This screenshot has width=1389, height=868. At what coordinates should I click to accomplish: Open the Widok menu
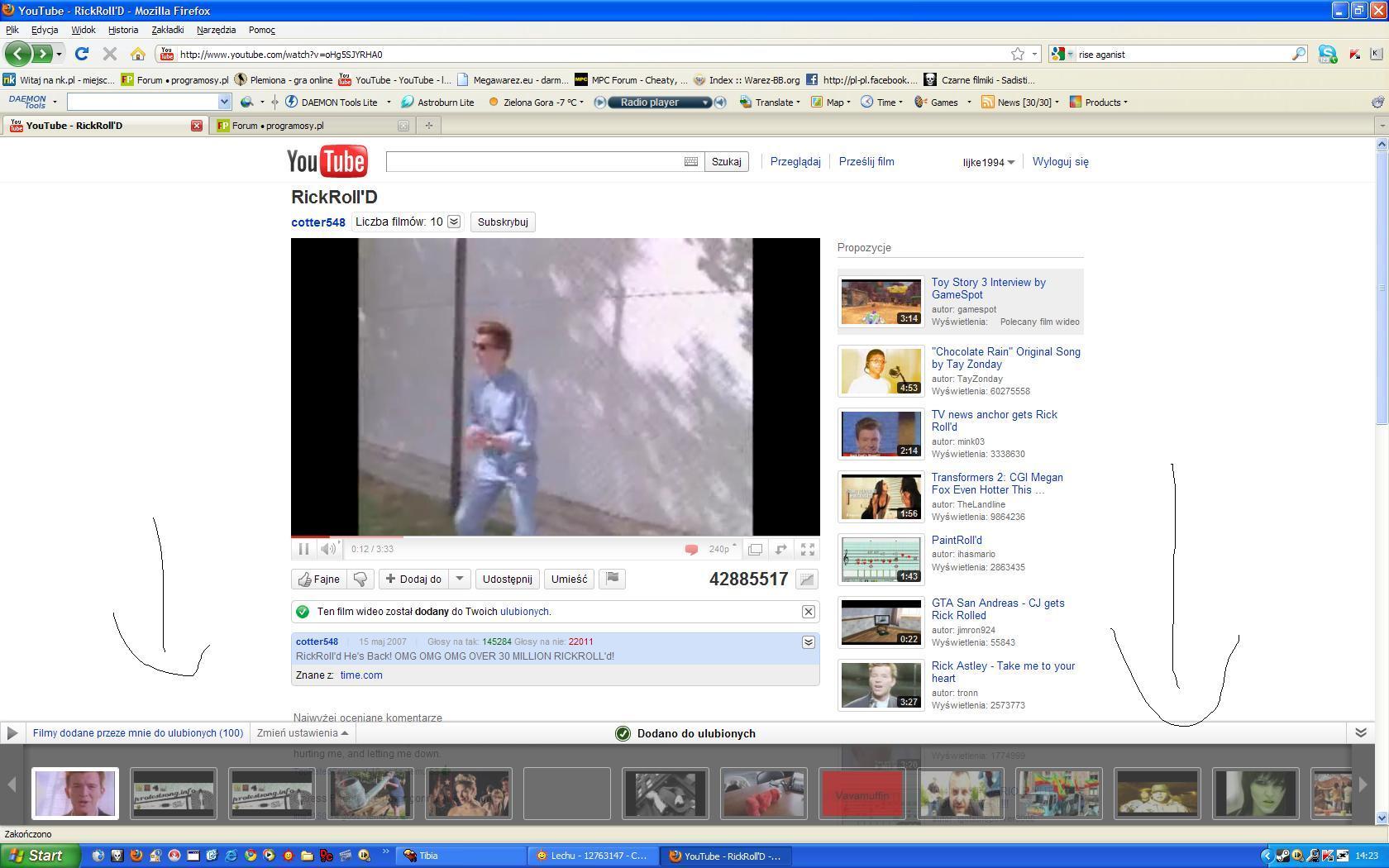(x=83, y=30)
